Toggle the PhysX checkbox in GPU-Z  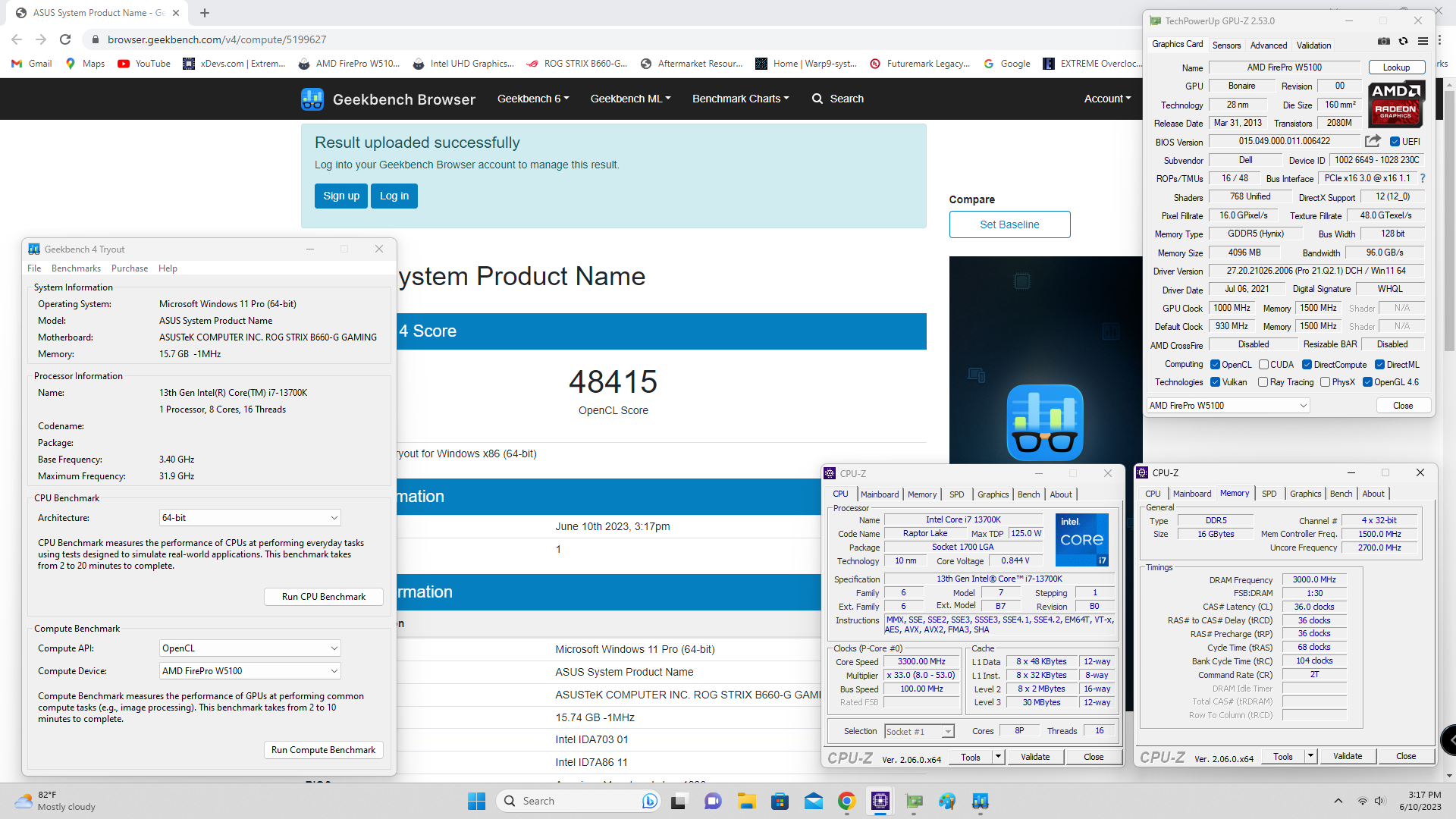[1325, 382]
